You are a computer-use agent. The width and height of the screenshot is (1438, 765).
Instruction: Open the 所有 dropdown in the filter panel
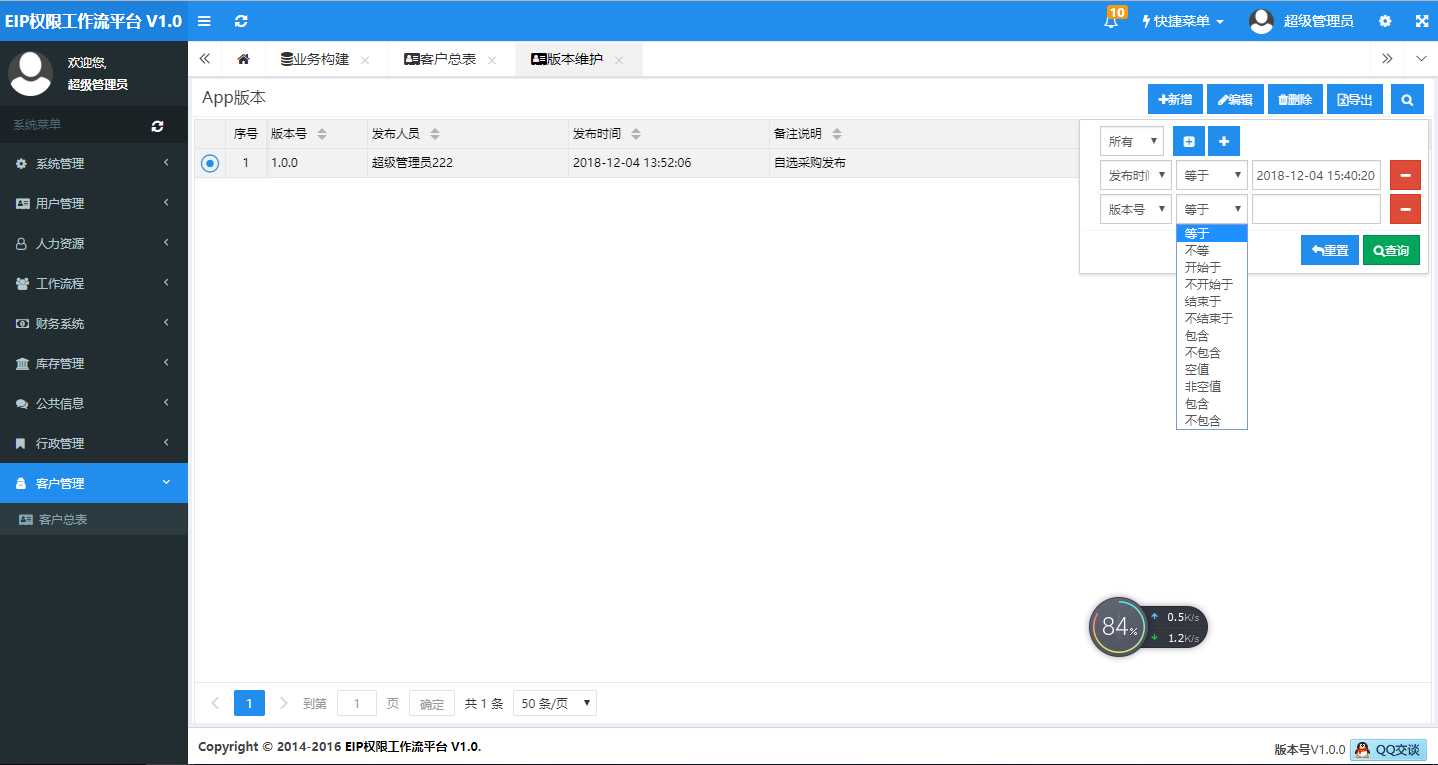(1131, 141)
